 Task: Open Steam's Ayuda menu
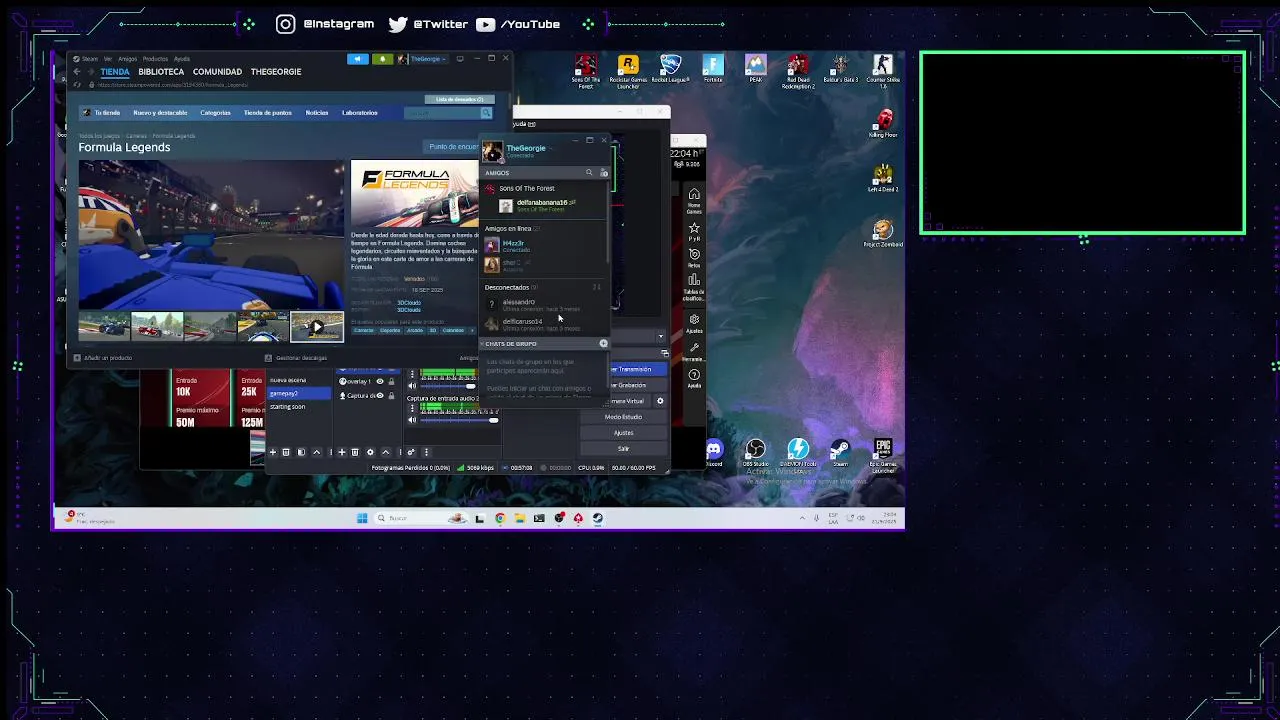pos(181,59)
